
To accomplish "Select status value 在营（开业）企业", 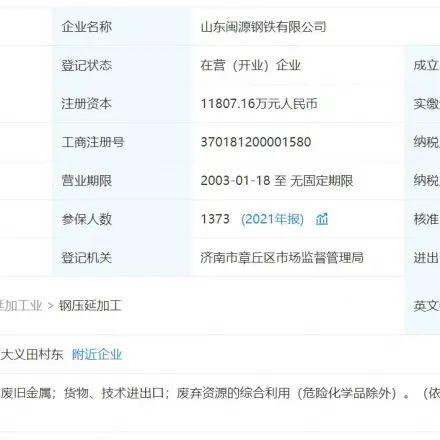I will pos(251,65).
